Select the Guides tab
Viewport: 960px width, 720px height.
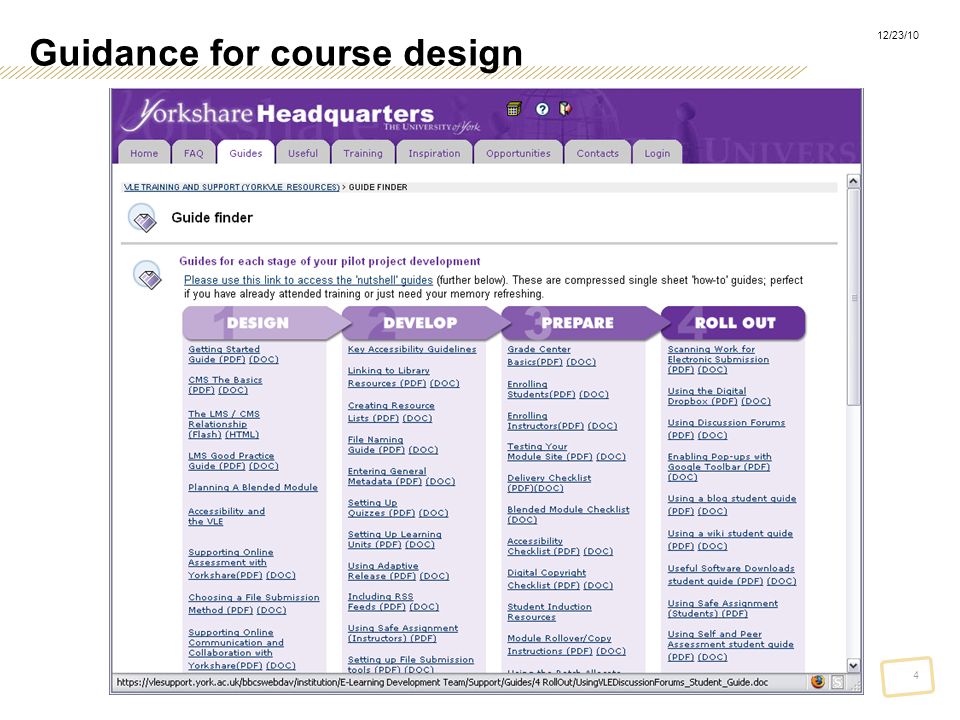[246, 152]
